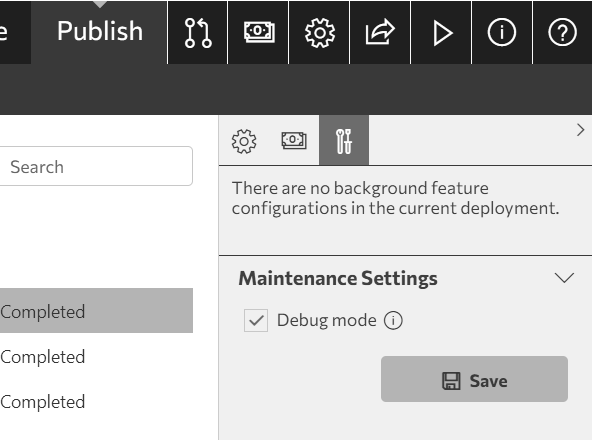Image resolution: width=592 pixels, height=440 pixels.
Task: Collapse the Maintenance Settings section chevron
Action: click(564, 278)
